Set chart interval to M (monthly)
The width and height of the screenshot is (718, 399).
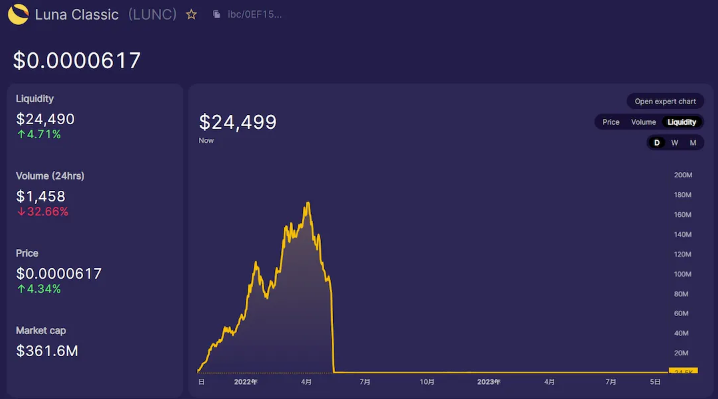(x=693, y=142)
